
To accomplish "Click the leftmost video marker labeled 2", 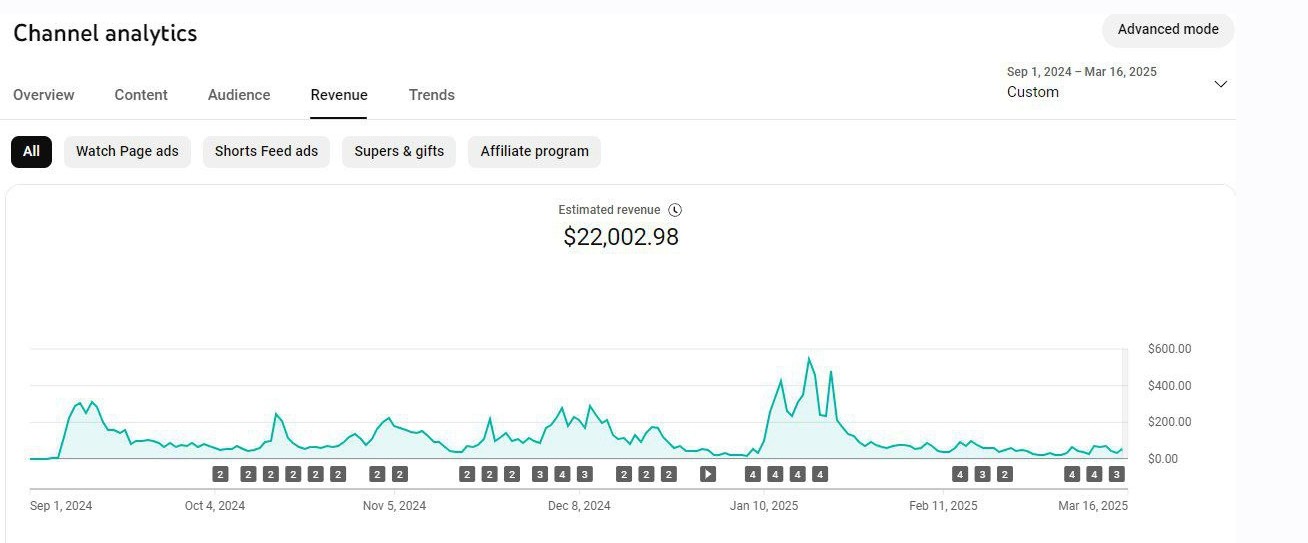I will 220,474.
